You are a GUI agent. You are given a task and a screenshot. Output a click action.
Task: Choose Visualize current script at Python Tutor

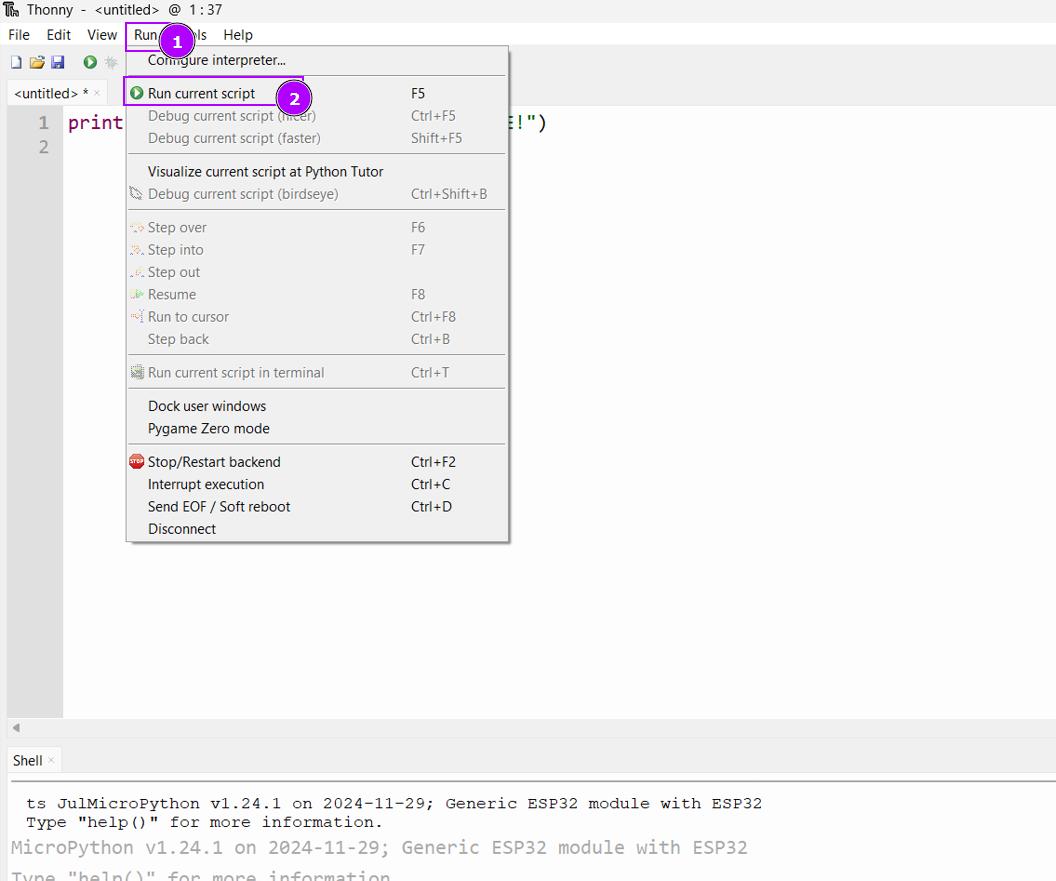click(x=317, y=172)
